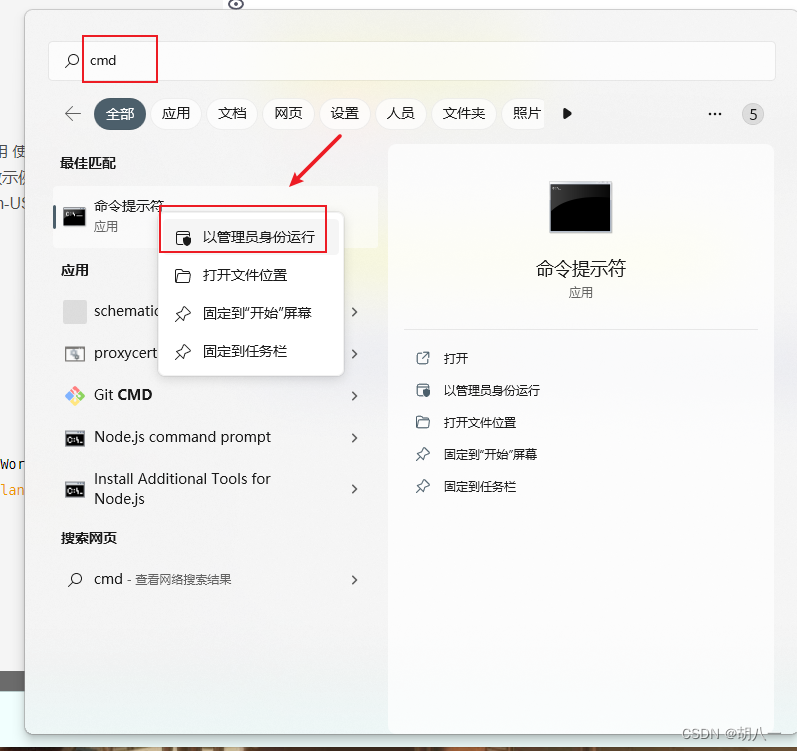Select the 文档 filter tab
The height and width of the screenshot is (751, 797).
pos(232,113)
